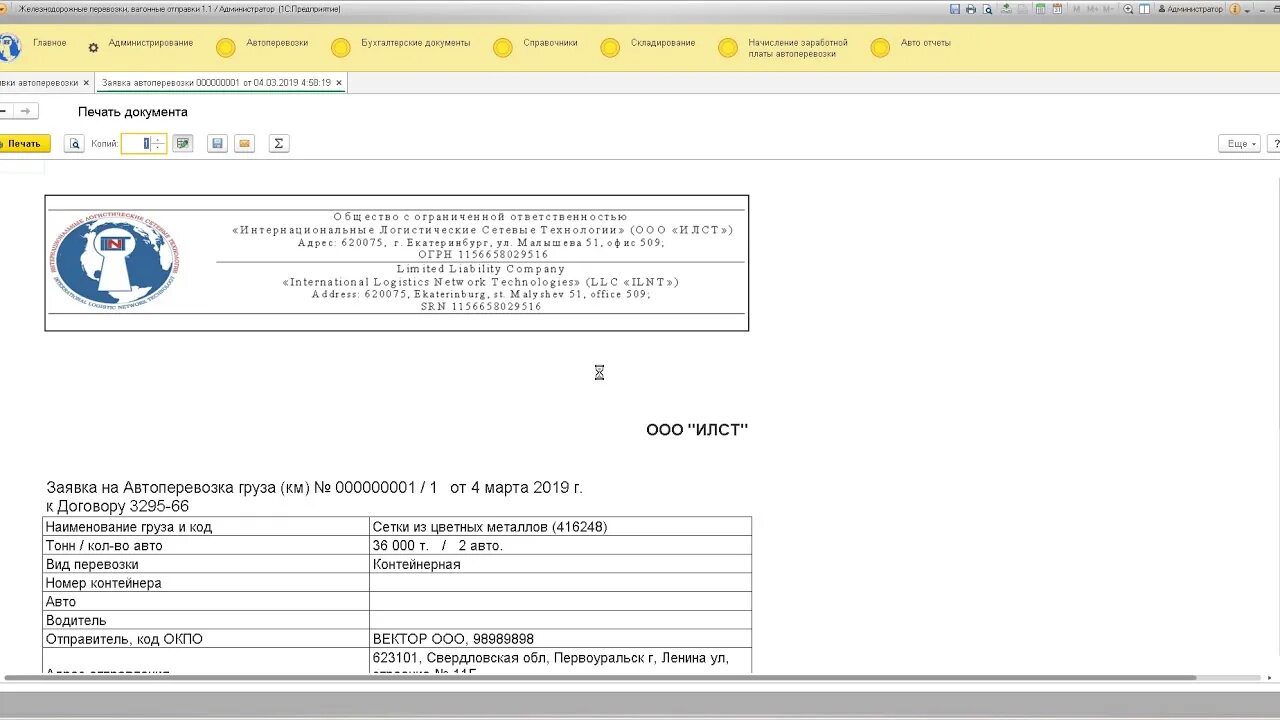Click the yellow circle icon beside Автоперевозки
The image size is (1280, 720).
(226, 48)
